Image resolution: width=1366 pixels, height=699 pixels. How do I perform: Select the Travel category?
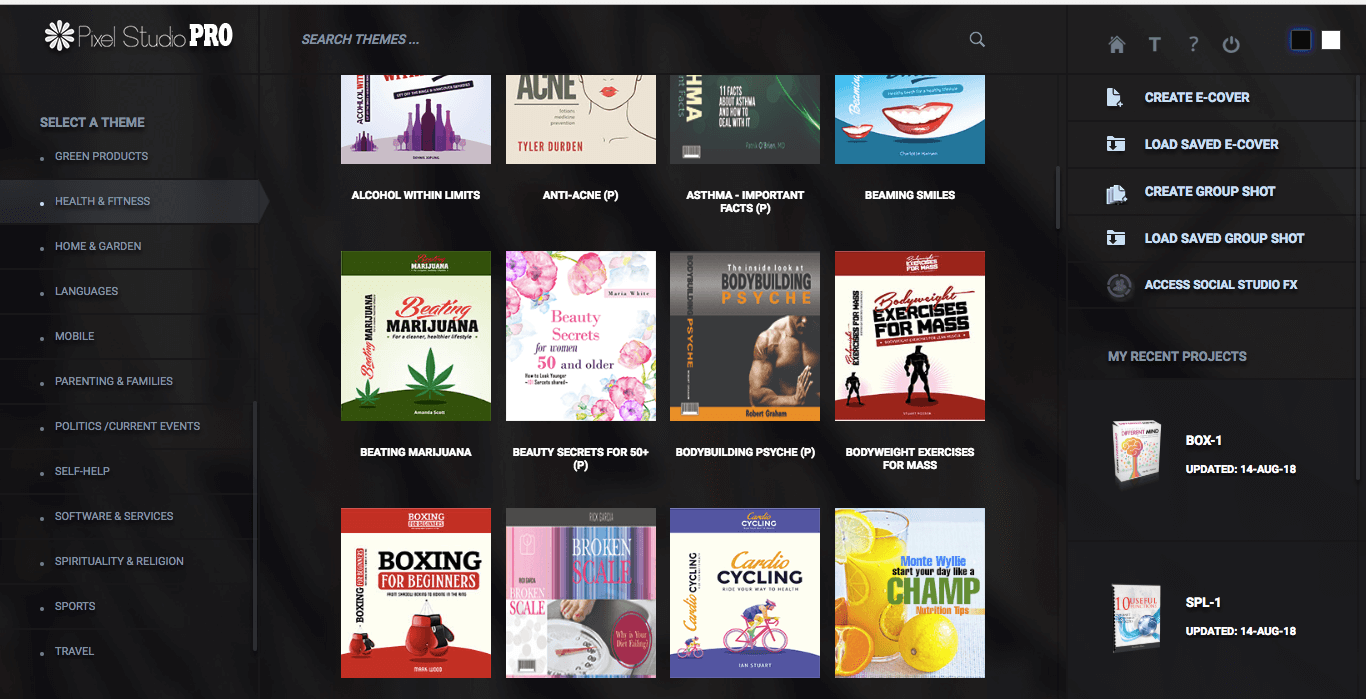pyautogui.click(x=74, y=651)
